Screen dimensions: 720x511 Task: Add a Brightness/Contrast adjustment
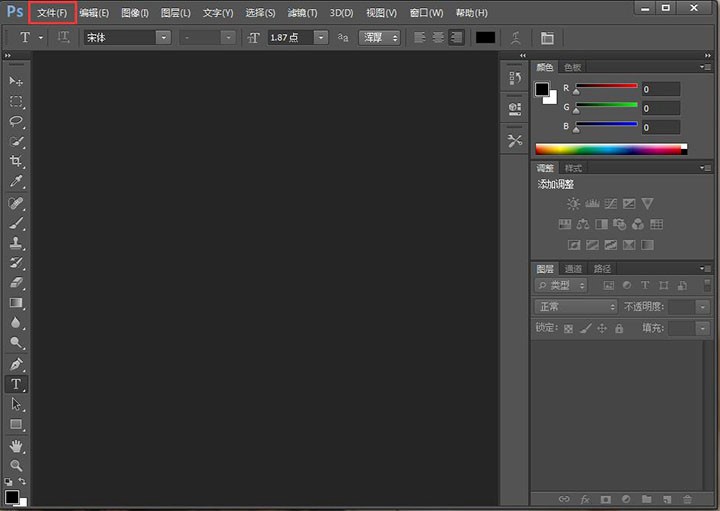coord(573,203)
